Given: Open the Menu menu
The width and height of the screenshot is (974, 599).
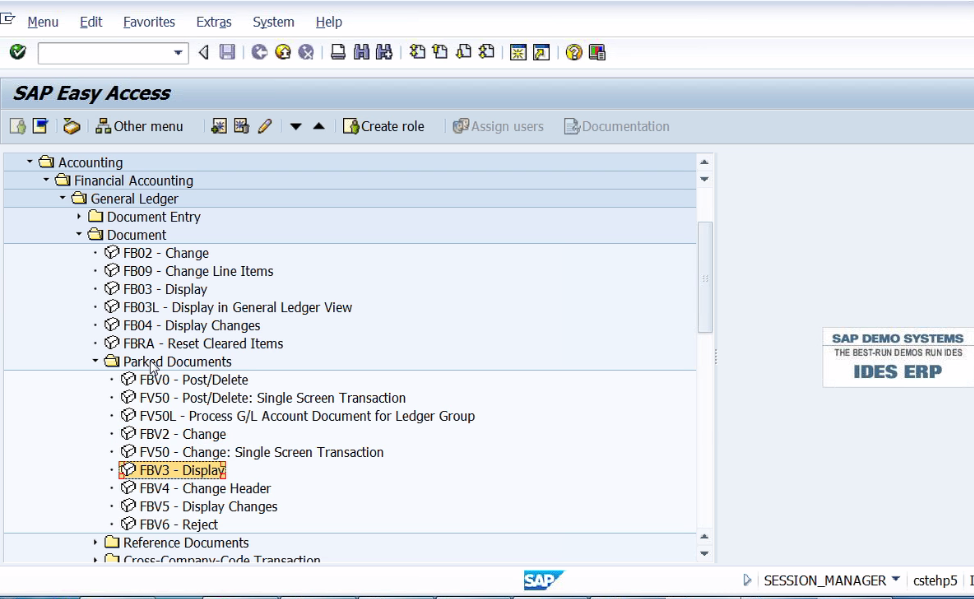Looking at the screenshot, I should click(43, 22).
